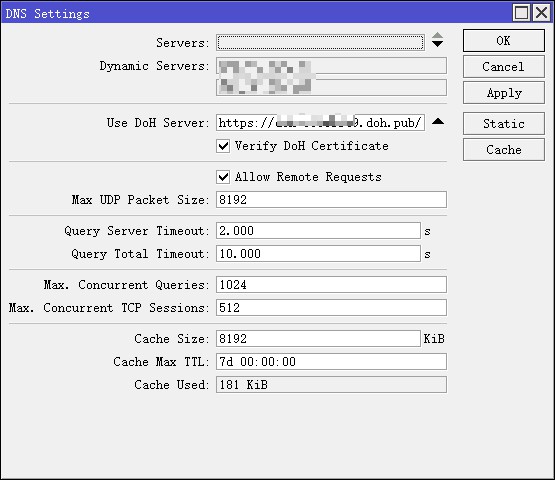Click the Cache Used value 181 KiB
Screen dimensions: 555x480
[331, 385]
